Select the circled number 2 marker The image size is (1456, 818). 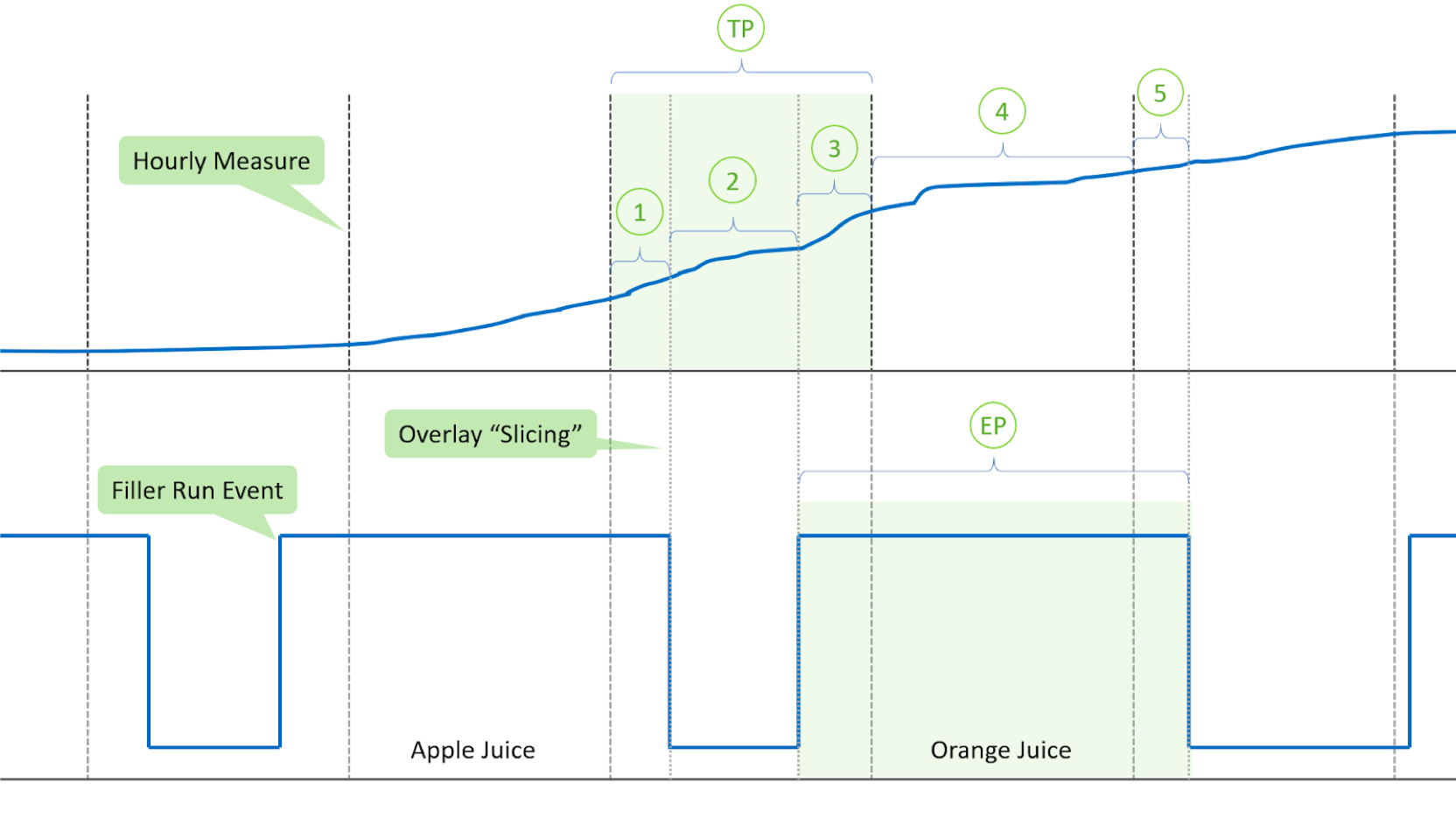pos(732,181)
